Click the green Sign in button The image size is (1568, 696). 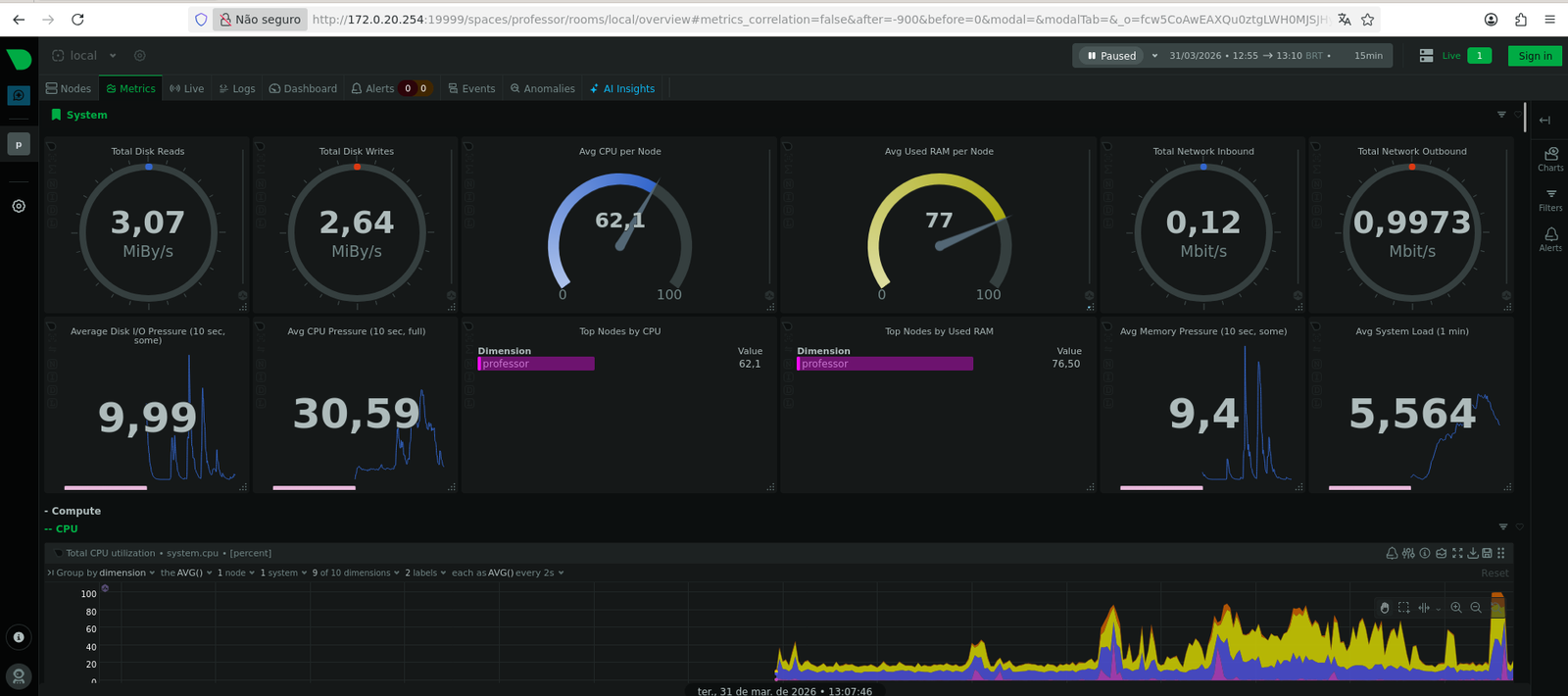(1535, 56)
